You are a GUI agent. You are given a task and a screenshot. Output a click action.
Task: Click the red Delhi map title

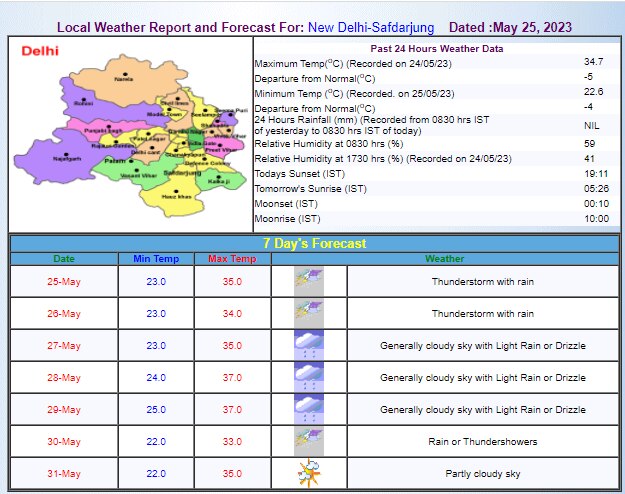[40, 51]
